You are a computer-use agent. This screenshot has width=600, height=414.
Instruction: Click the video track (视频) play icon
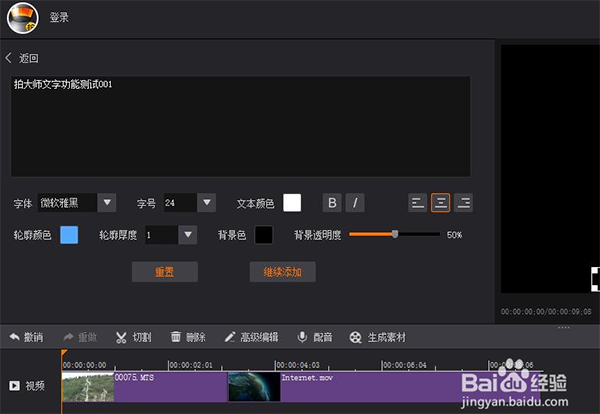[14, 385]
